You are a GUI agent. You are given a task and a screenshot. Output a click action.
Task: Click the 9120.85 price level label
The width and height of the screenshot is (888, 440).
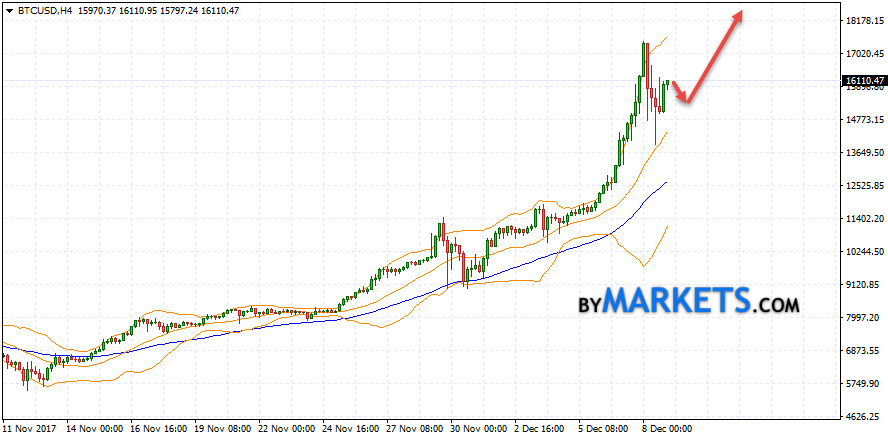coord(861,285)
